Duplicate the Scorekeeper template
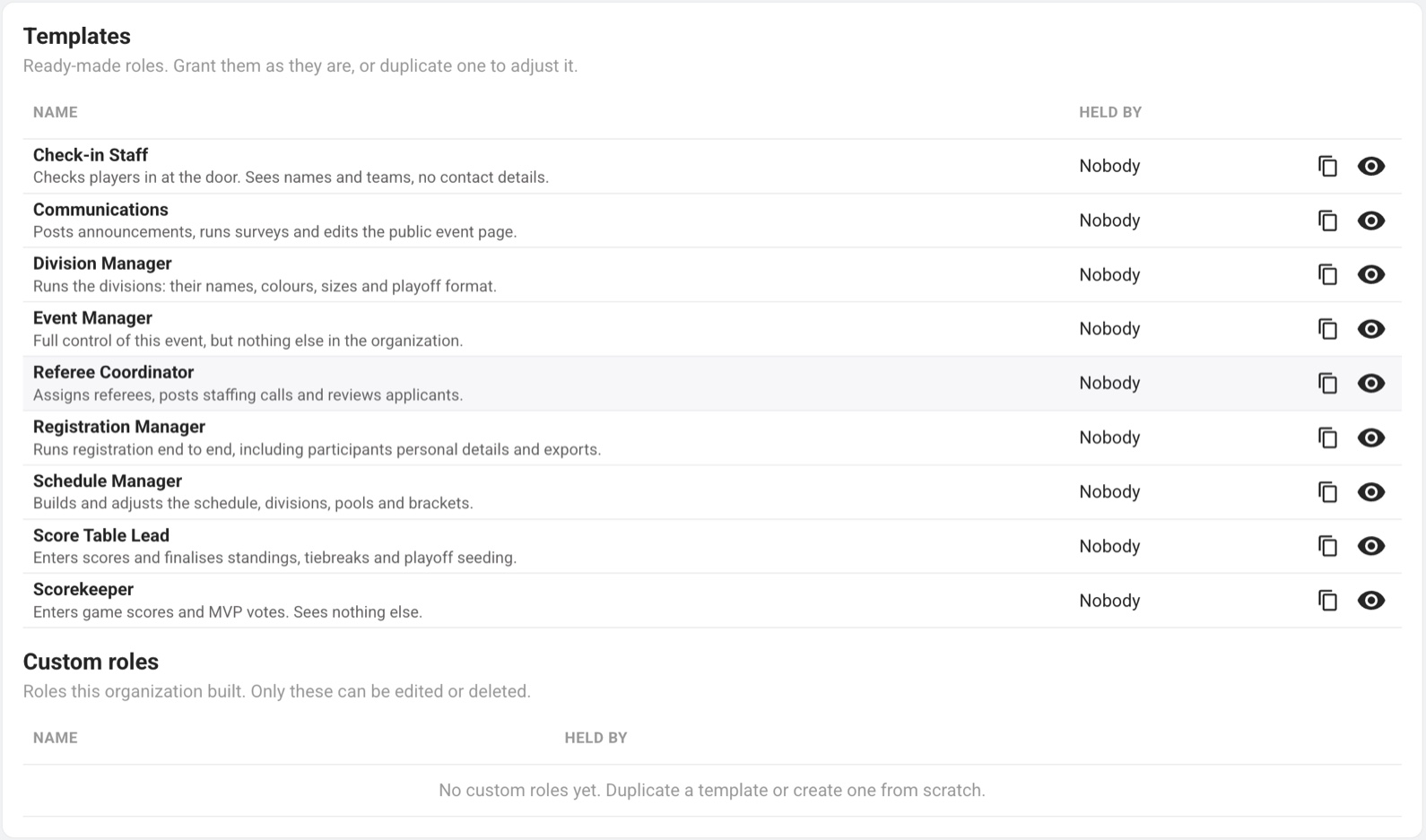1426x840 pixels. click(1327, 600)
